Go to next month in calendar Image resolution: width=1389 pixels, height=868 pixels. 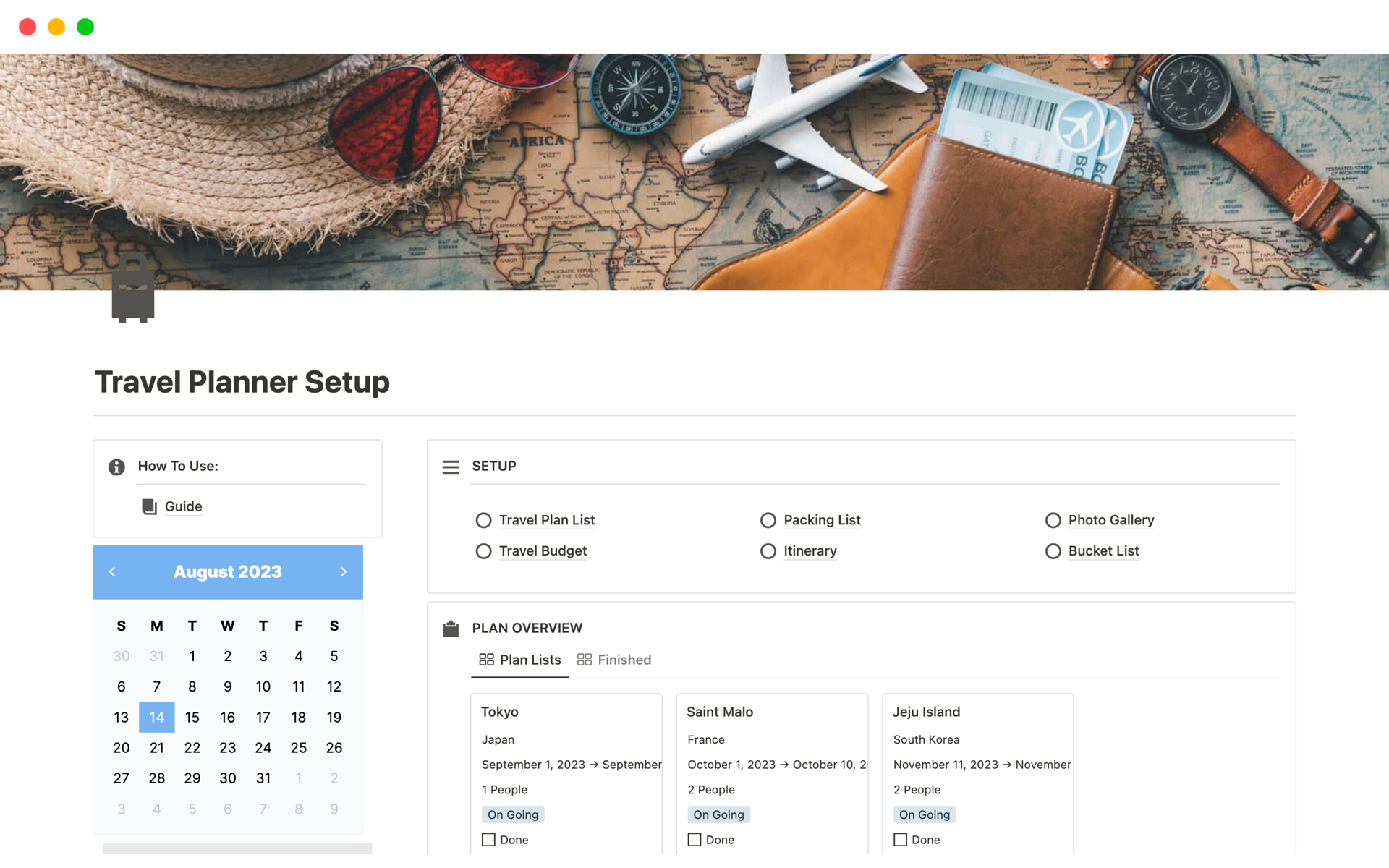click(343, 571)
